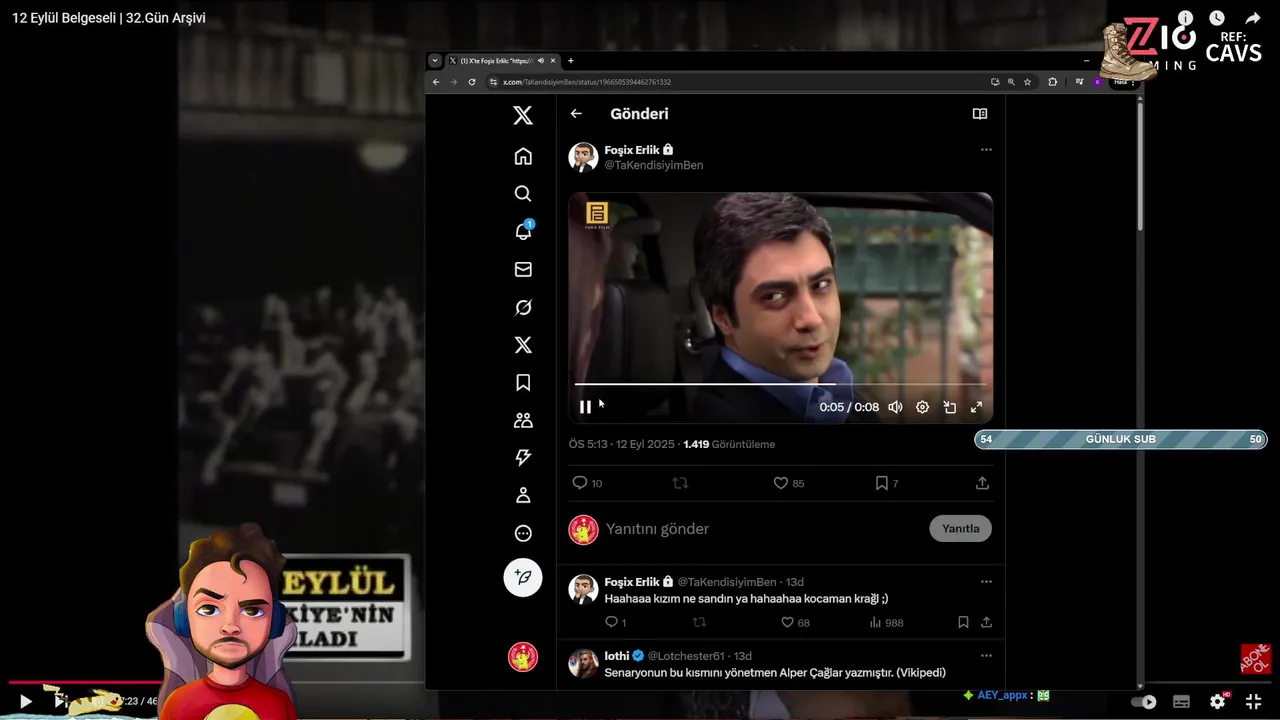Go to X Home feed icon
The height and width of the screenshot is (720, 1280).
pos(523,156)
